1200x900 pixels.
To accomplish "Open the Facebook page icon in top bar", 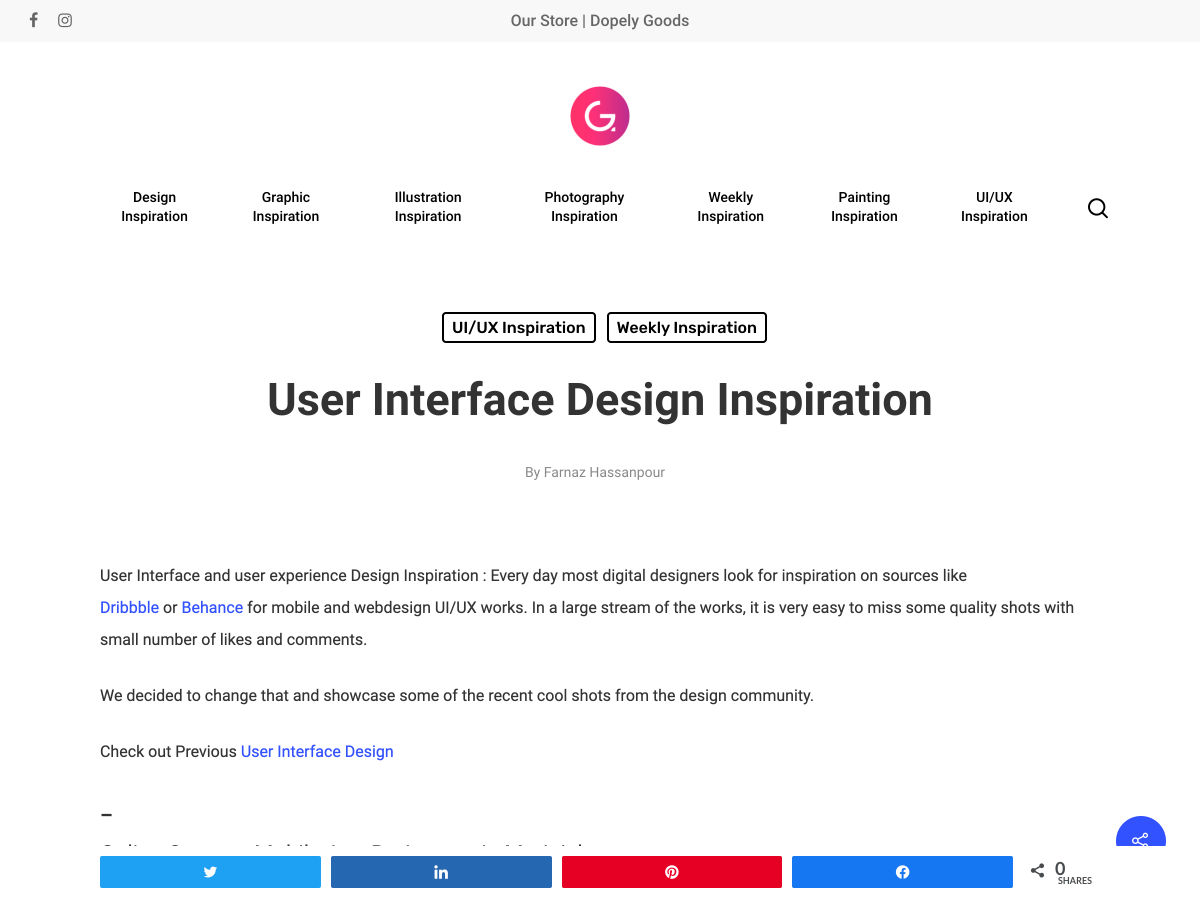I will pos(33,20).
